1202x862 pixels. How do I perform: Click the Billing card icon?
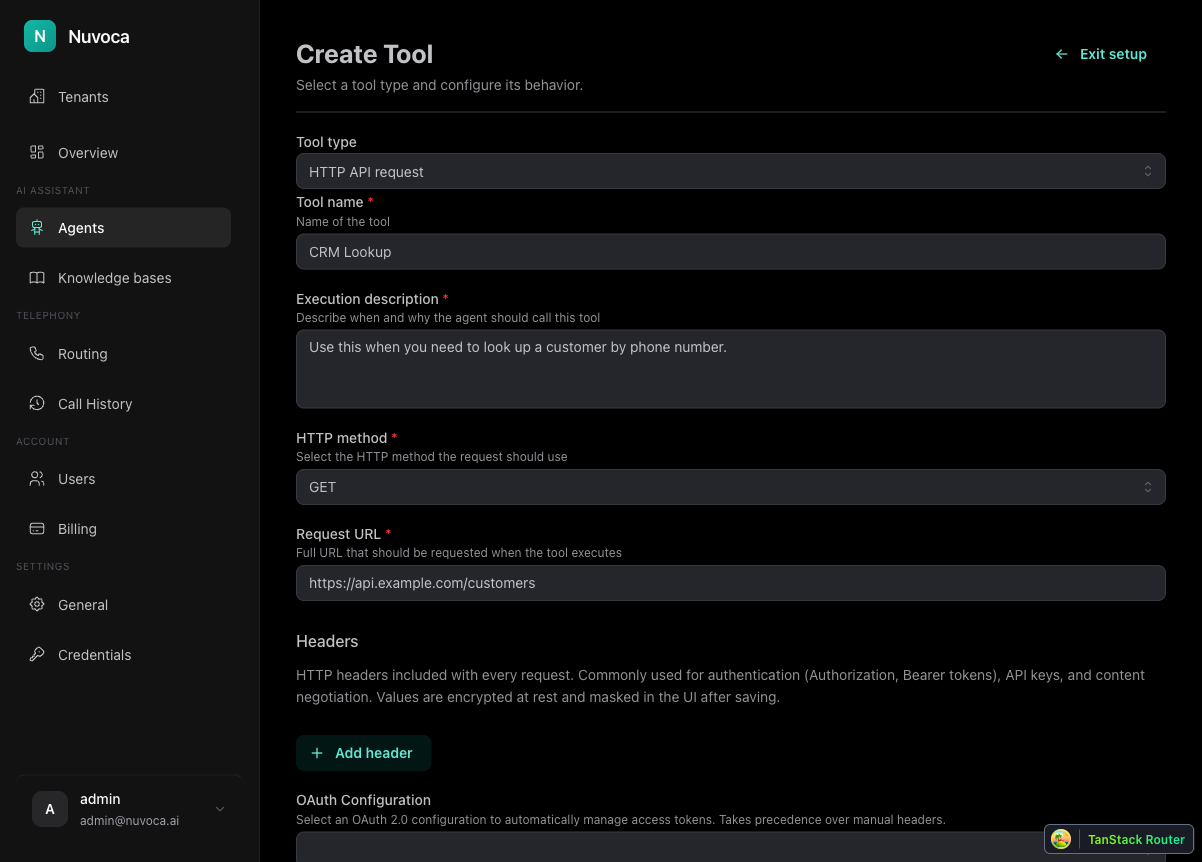(x=37, y=528)
